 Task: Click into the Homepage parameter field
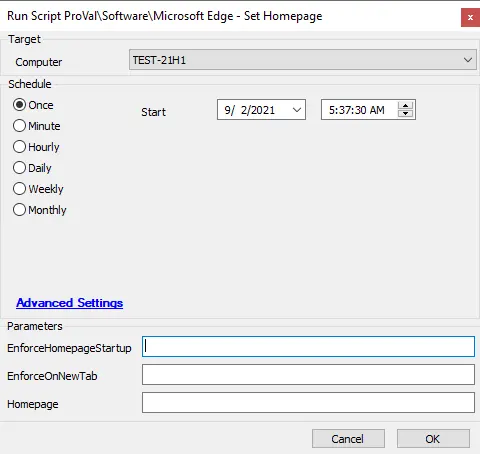pos(308,403)
